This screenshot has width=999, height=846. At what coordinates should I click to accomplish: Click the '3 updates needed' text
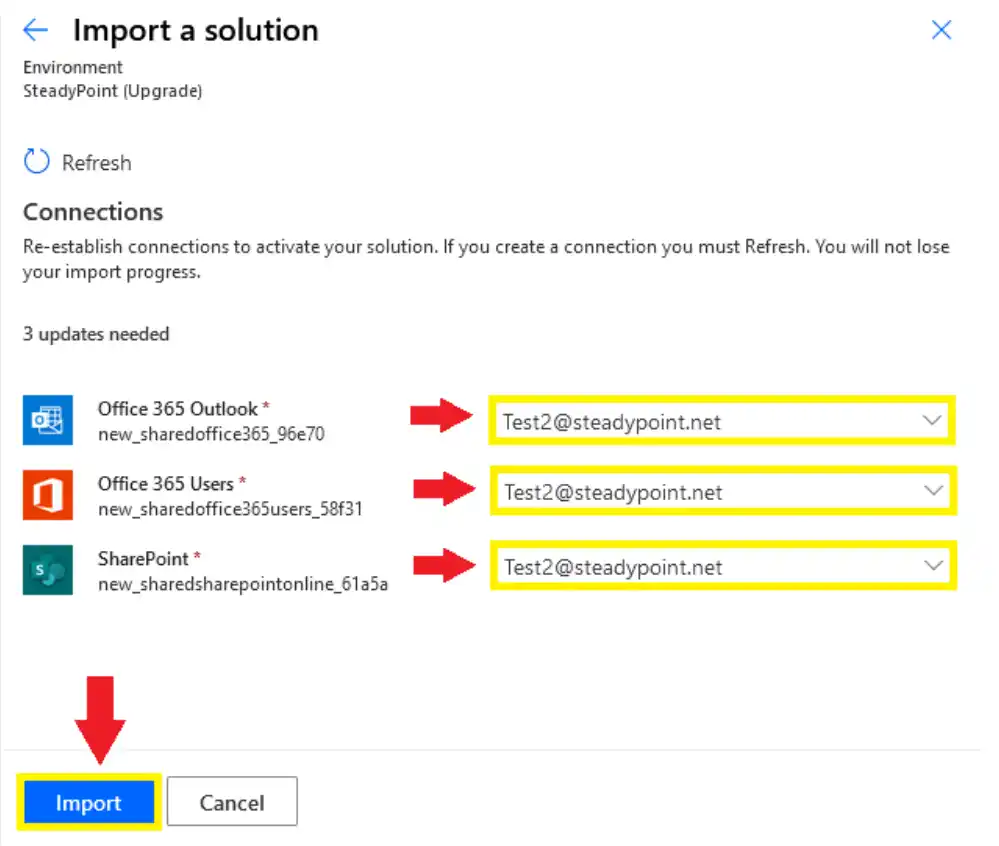96,334
